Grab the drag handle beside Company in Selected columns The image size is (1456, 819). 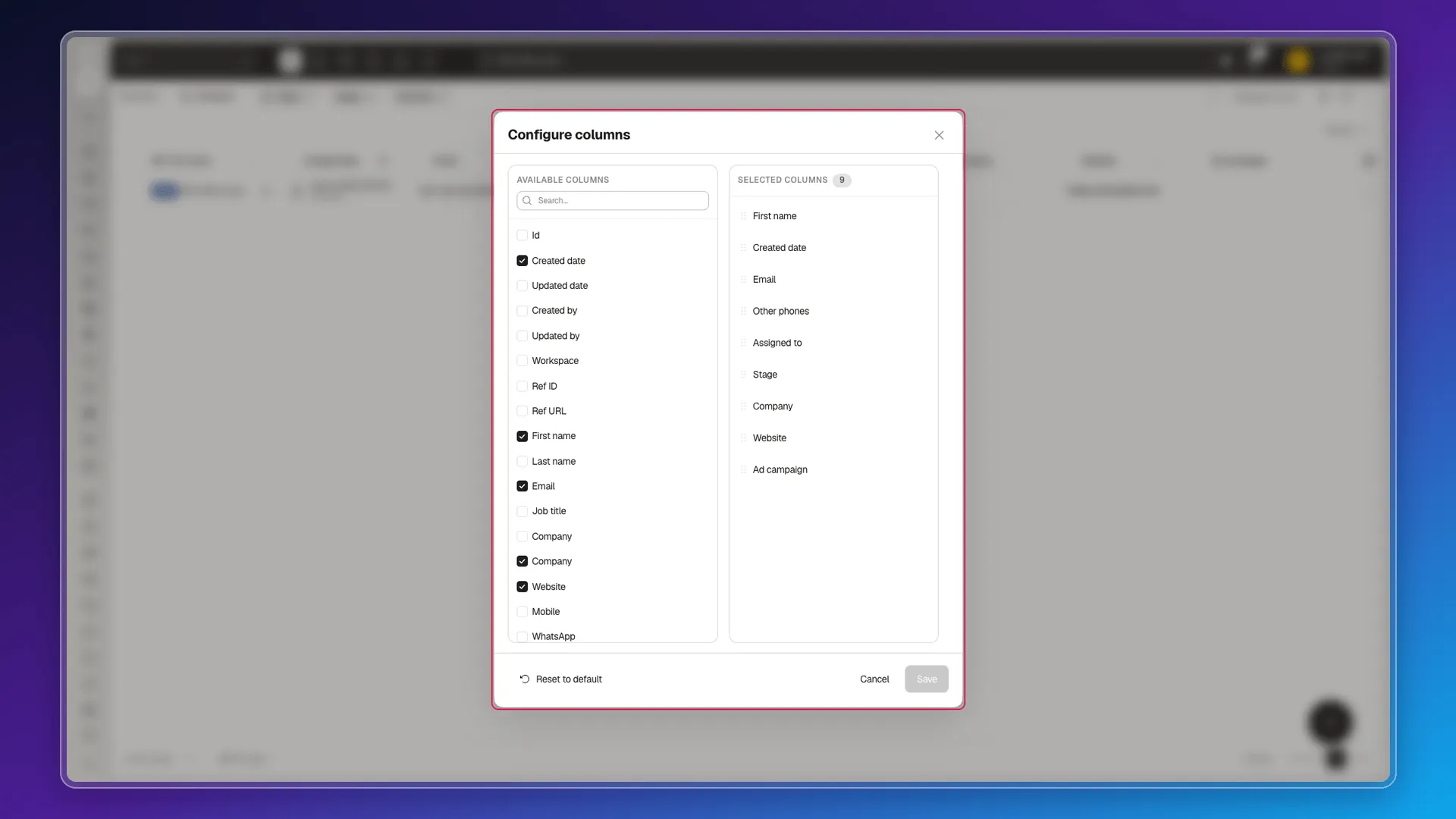743,406
